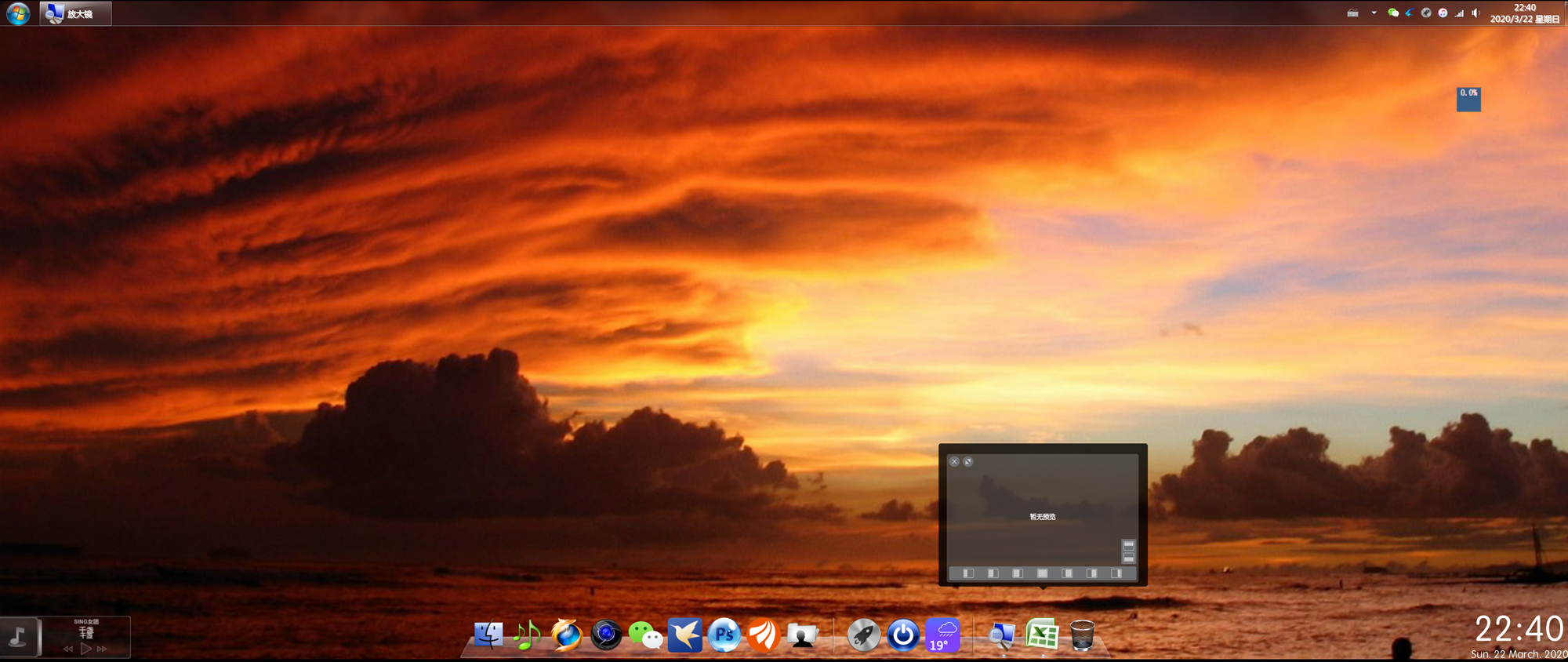The width and height of the screenshot is (1568, 662).
Task: Choose left two-thirds layout
Action: [1018, 573]
